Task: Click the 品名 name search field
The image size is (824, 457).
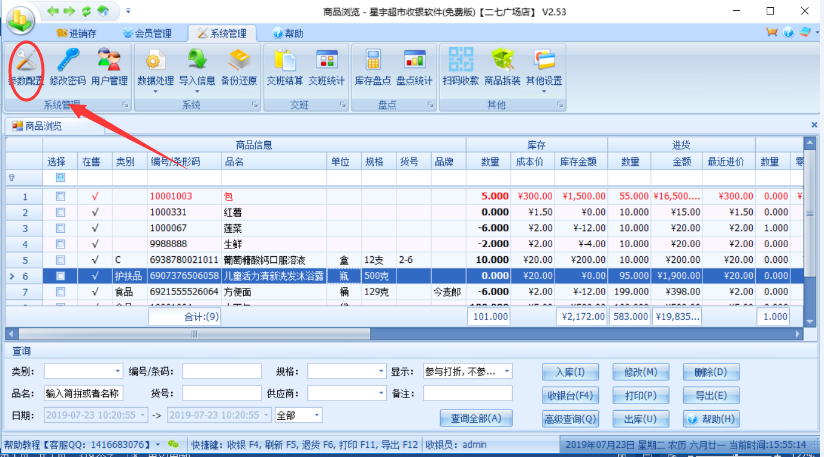Action: click(x=84, y=393)
